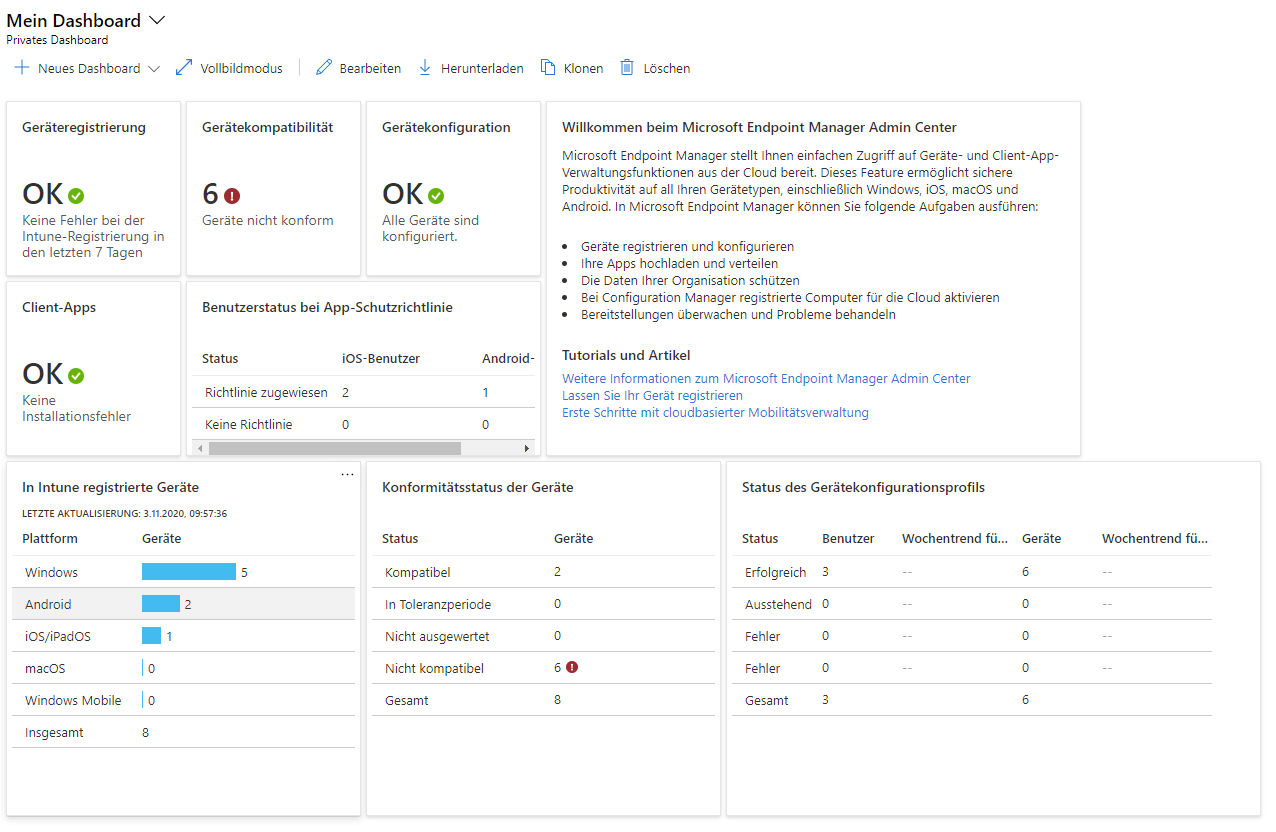Click green check icon in Geräteregistrierung tile

(x=76, y=196)
